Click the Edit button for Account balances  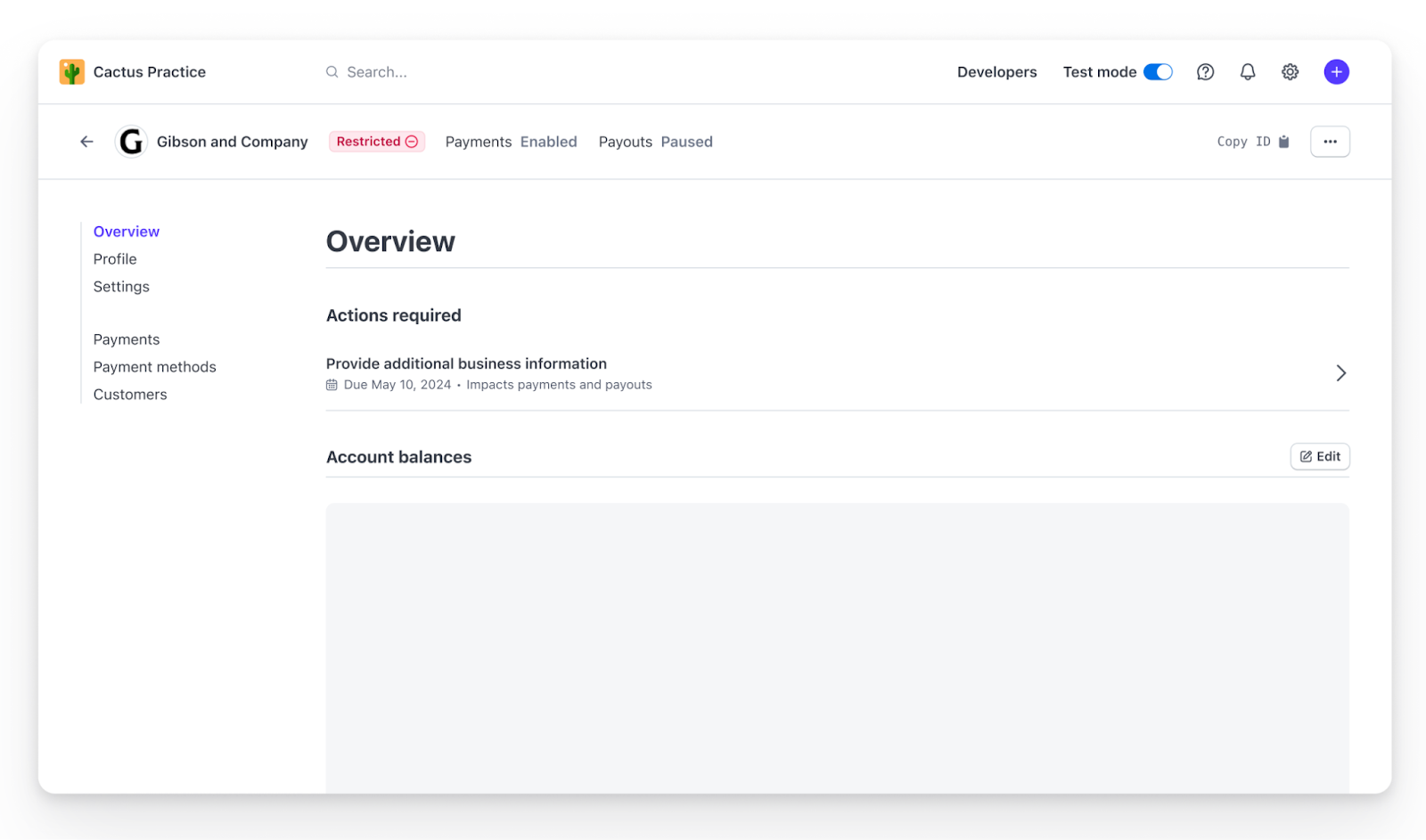(1320, 457)
